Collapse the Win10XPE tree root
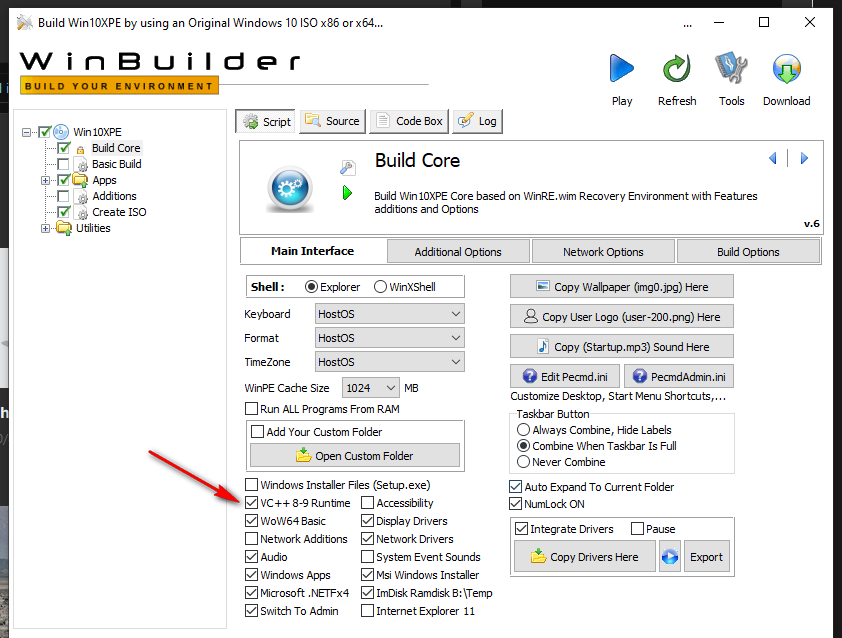The width and height of the screenshot is (842, 638). click(26, 132)
